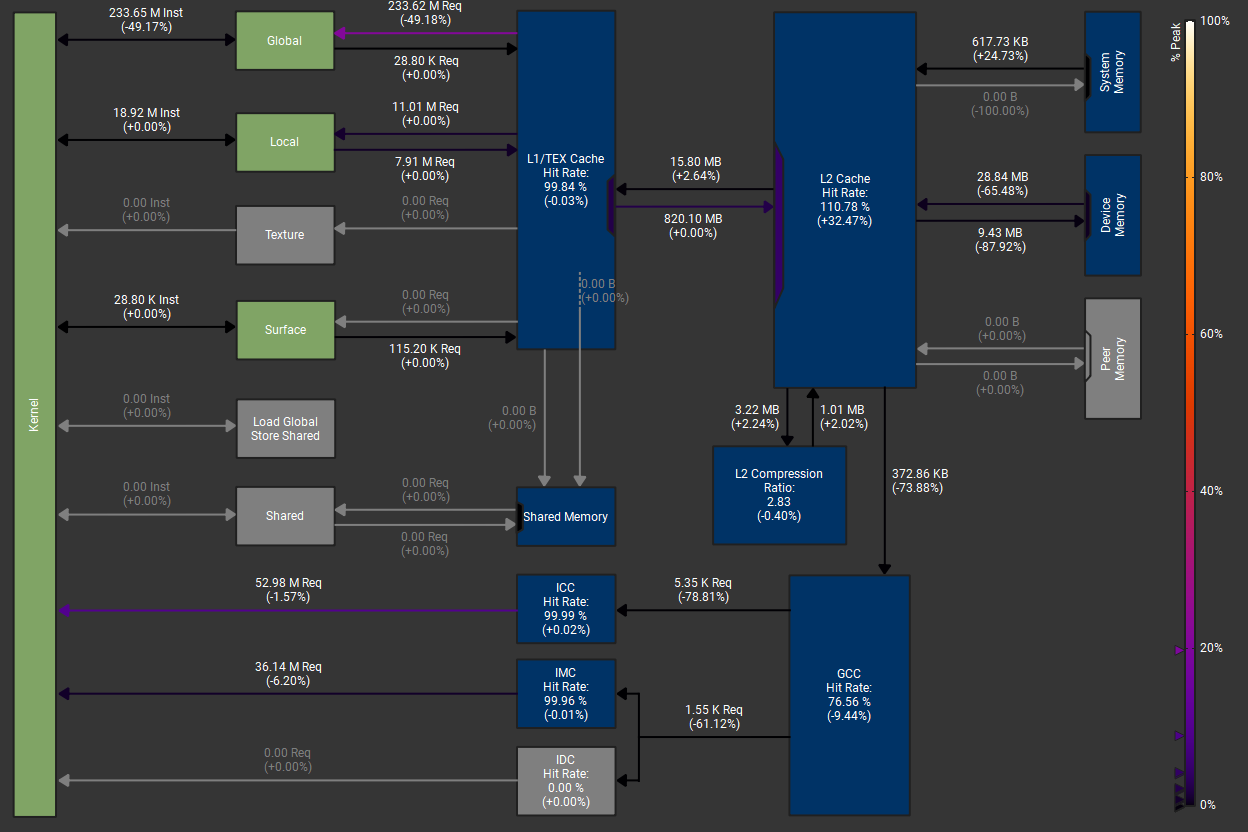
Task: Click the IDC block showing 0.00% hit rate
Action: 566,780
